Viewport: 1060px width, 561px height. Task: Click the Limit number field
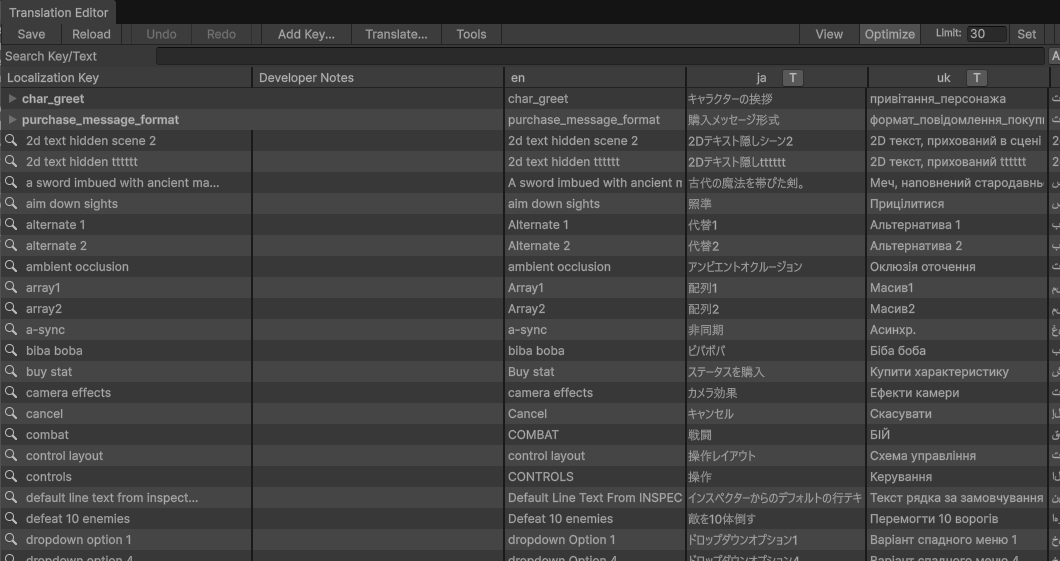(986, 34)
